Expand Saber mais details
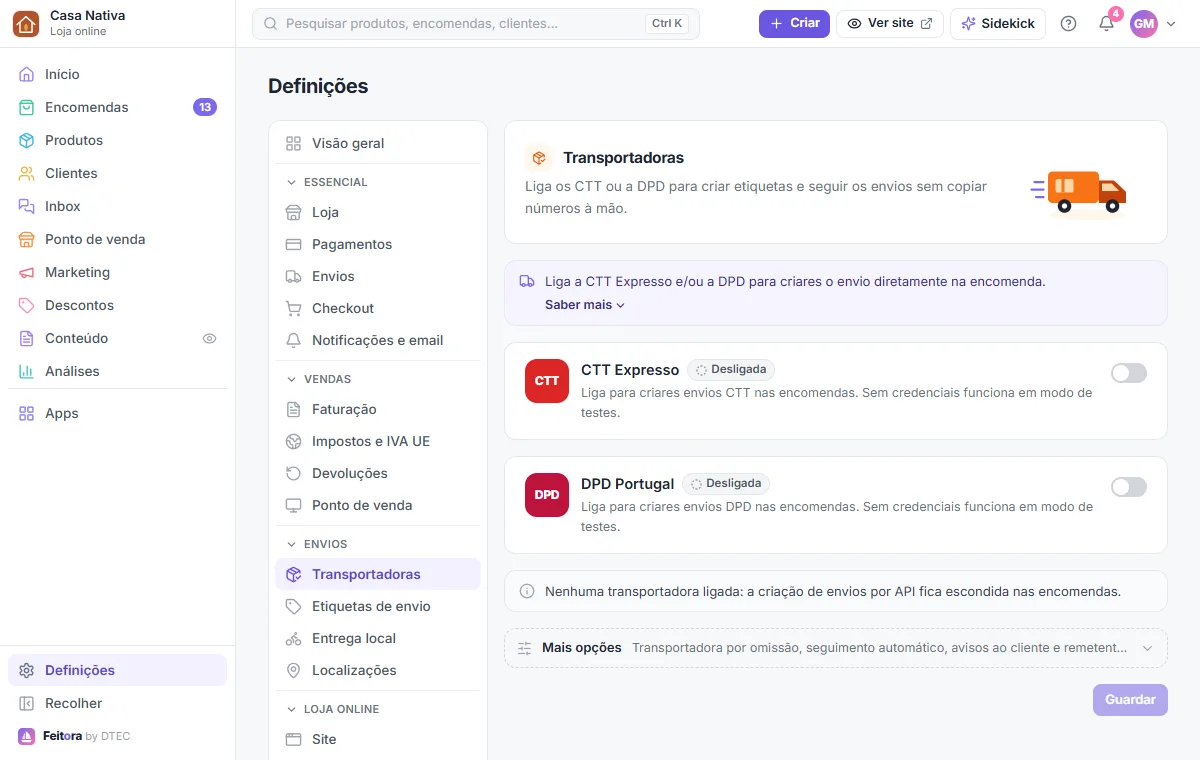The width and height of the screenshot is (1200, 760). (x=585, y=305)
